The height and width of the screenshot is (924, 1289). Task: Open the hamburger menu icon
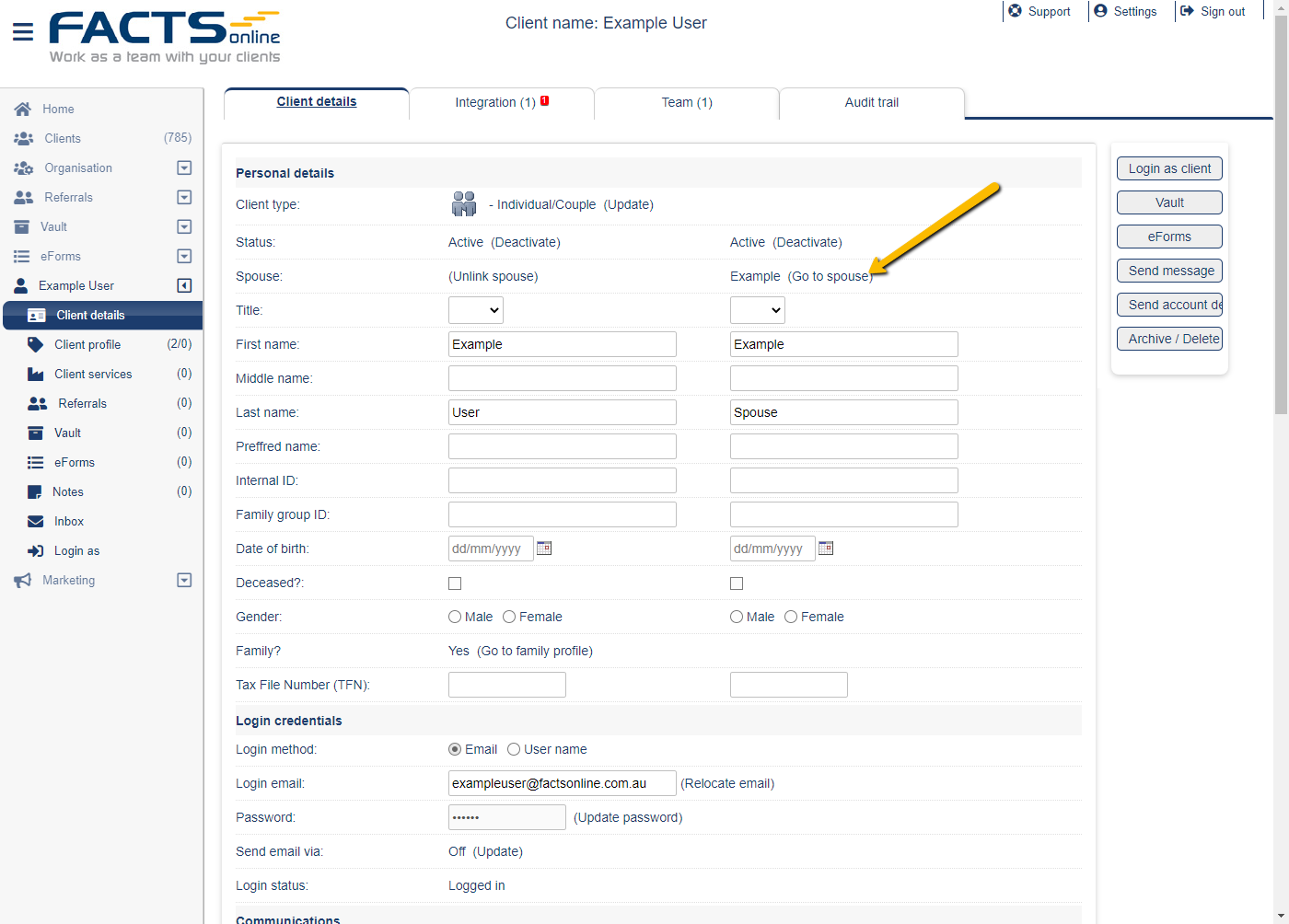coord(23,32)
